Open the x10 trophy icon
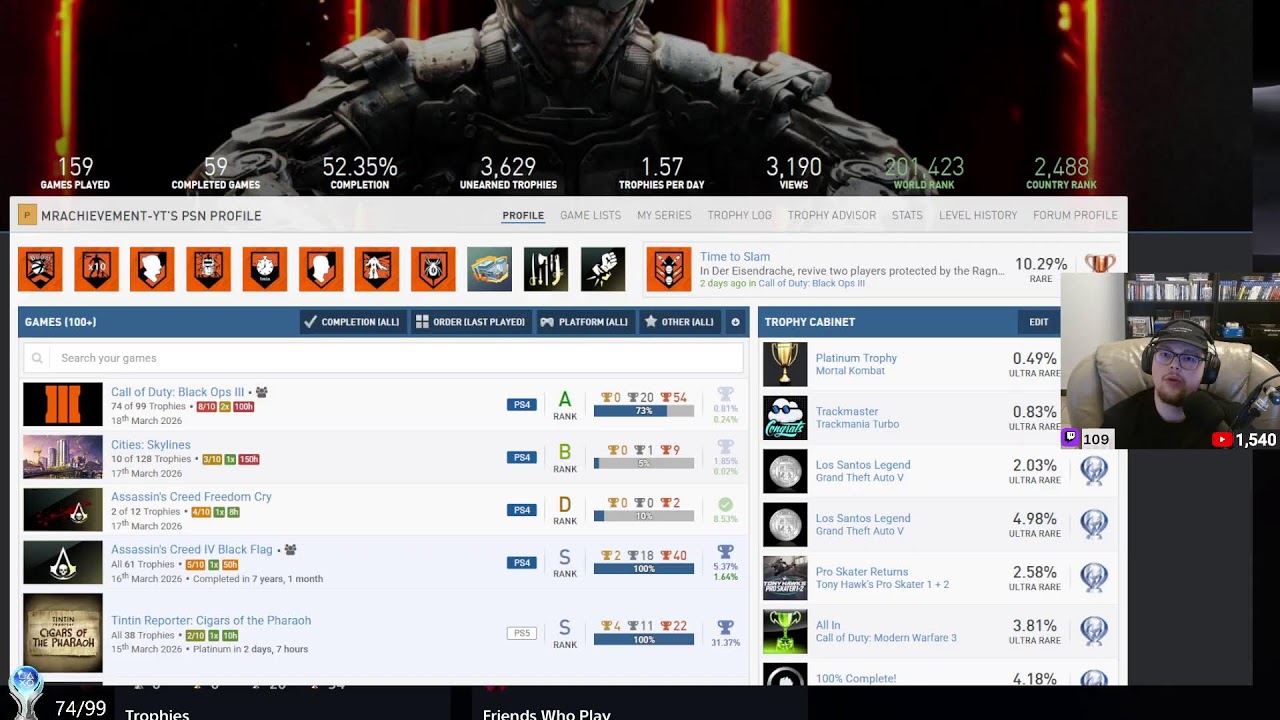 (96, 269)
